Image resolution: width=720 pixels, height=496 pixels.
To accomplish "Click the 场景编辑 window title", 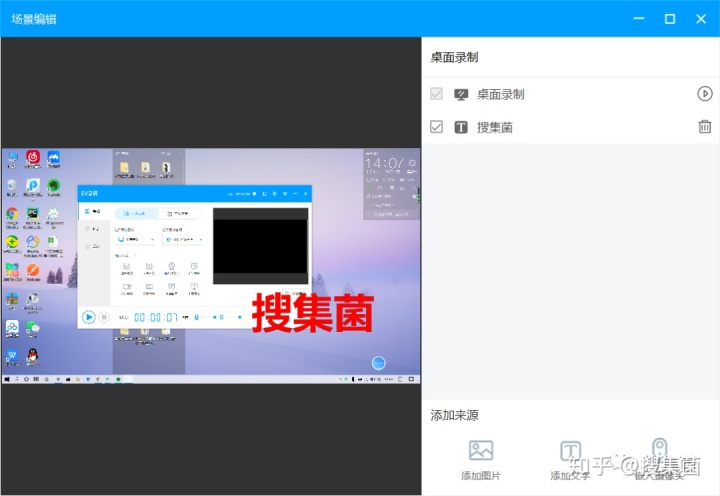I will click(x=34, y=19).
